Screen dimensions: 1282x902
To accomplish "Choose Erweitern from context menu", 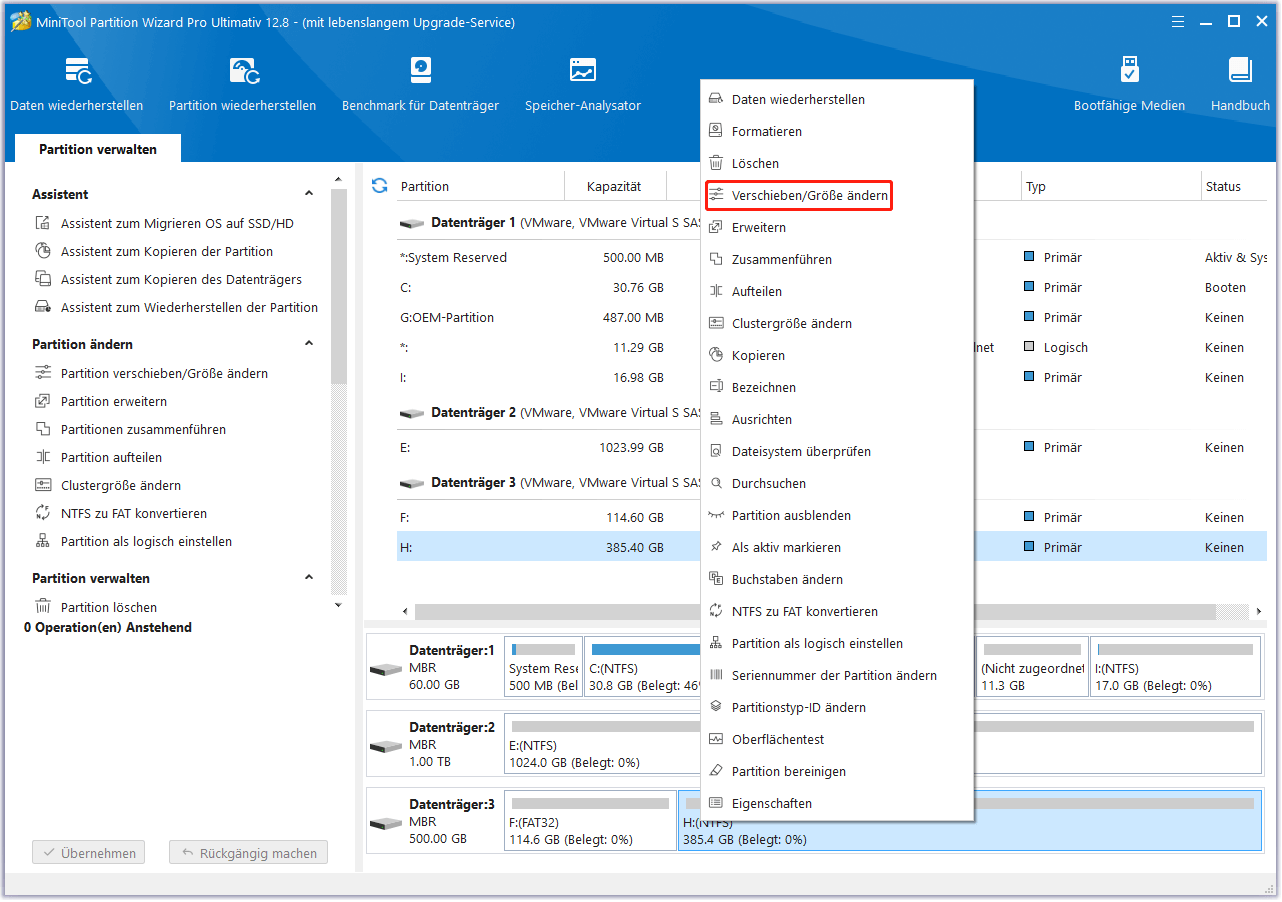I will 837,228.
